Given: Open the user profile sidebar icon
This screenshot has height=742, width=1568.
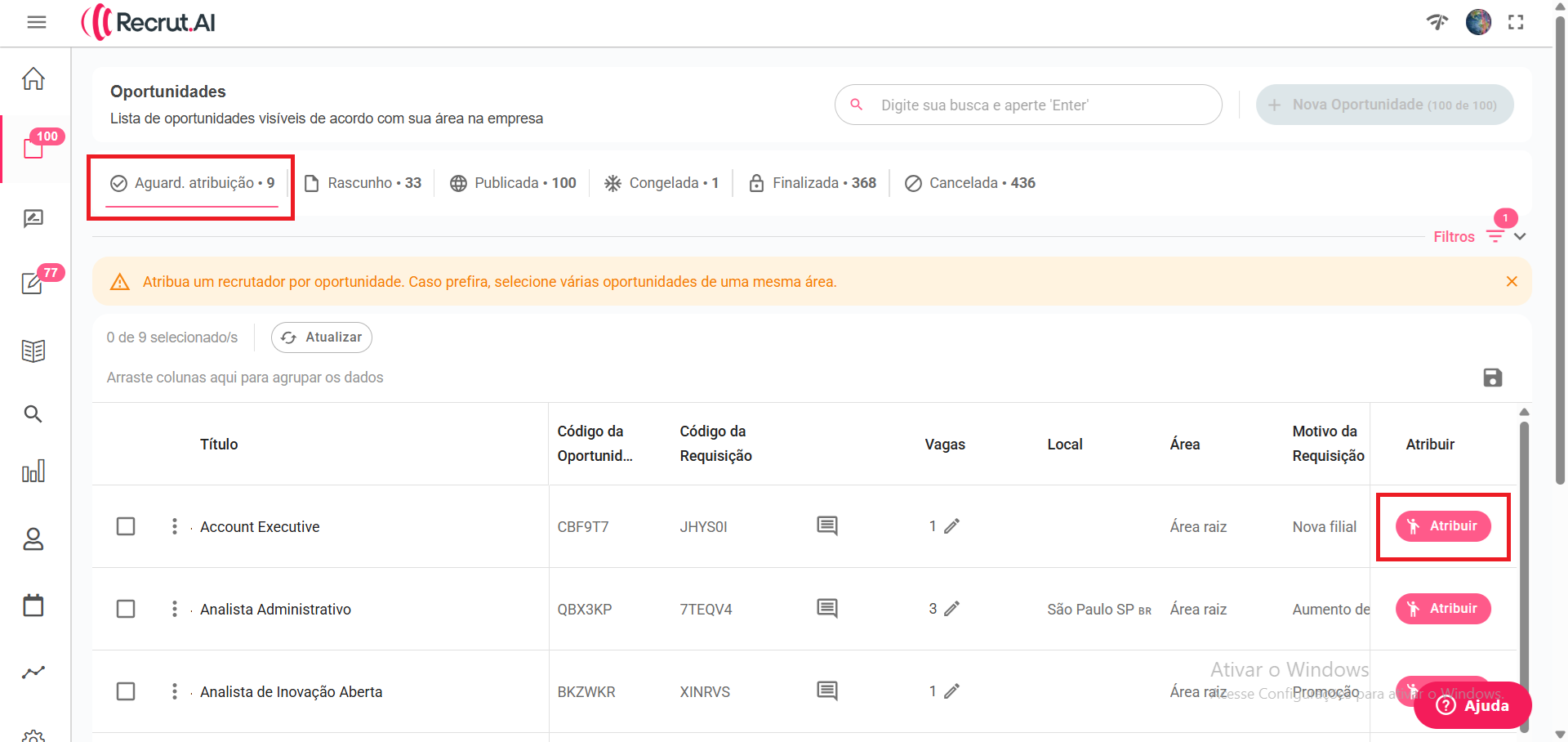Looking at the screenshot, I should pos(33,539).
